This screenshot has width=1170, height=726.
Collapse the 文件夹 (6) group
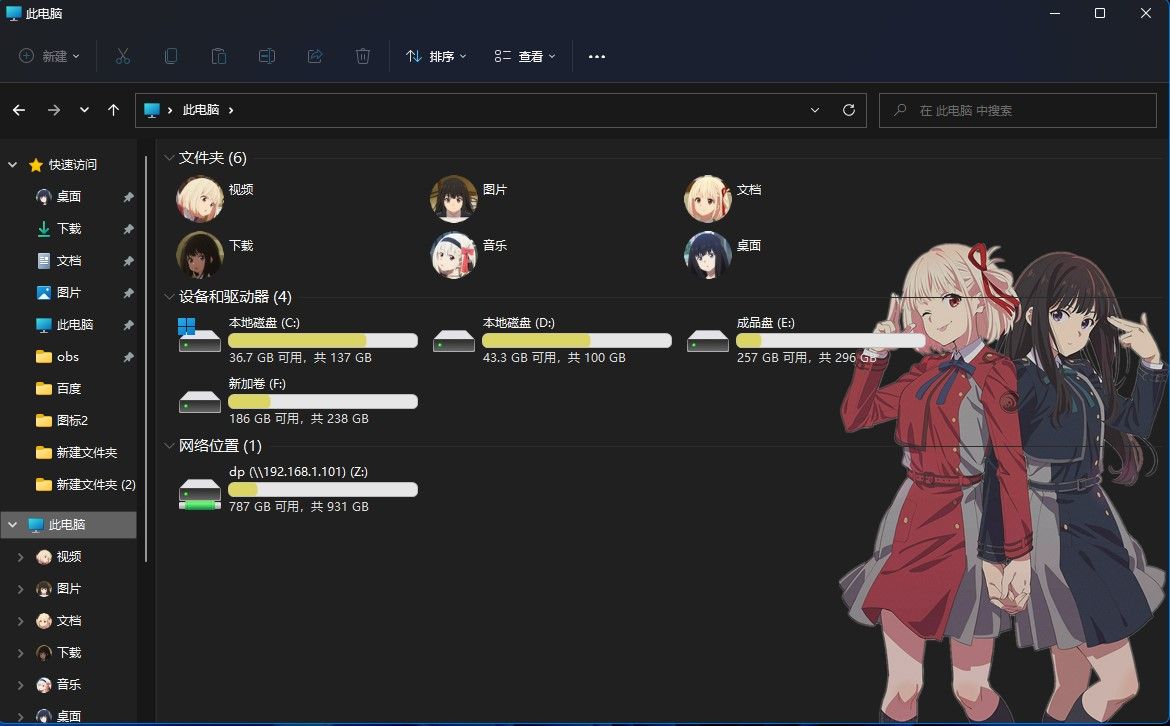[169, 157]
